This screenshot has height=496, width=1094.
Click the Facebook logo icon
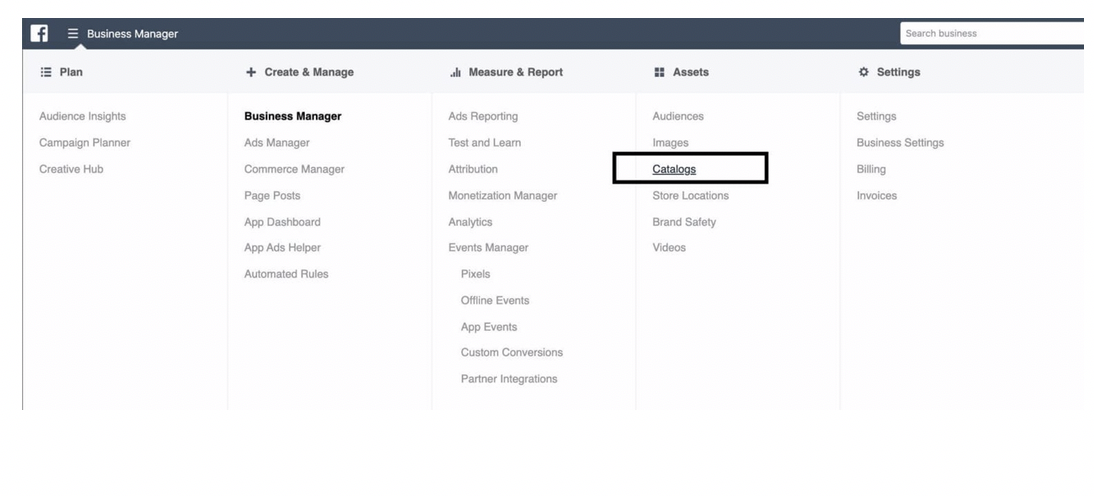39,33
